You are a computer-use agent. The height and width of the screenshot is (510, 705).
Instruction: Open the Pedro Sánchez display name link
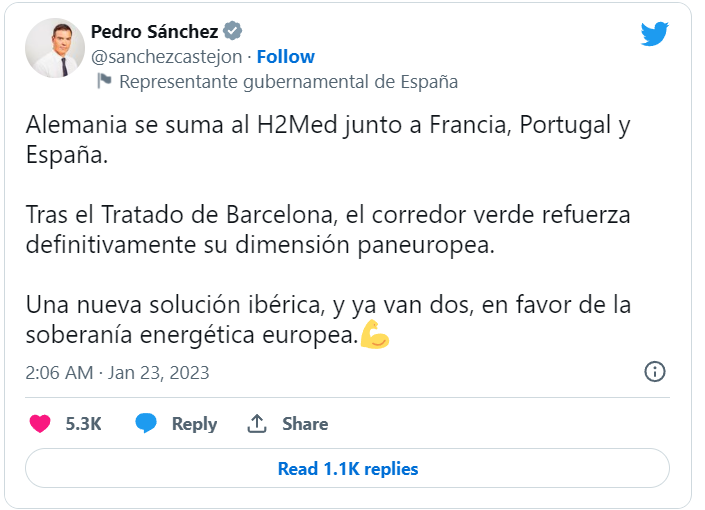[x=153, y=30]
